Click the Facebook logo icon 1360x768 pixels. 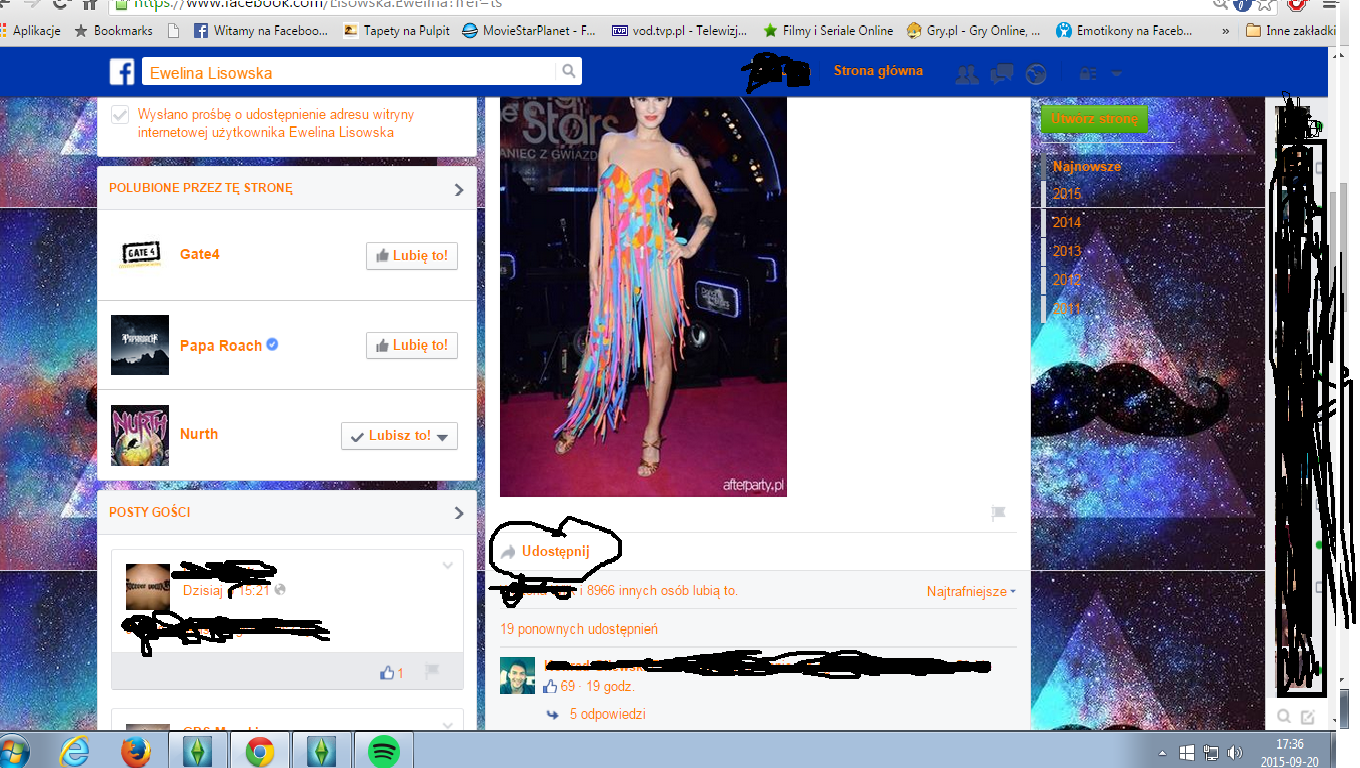[122, 72]
